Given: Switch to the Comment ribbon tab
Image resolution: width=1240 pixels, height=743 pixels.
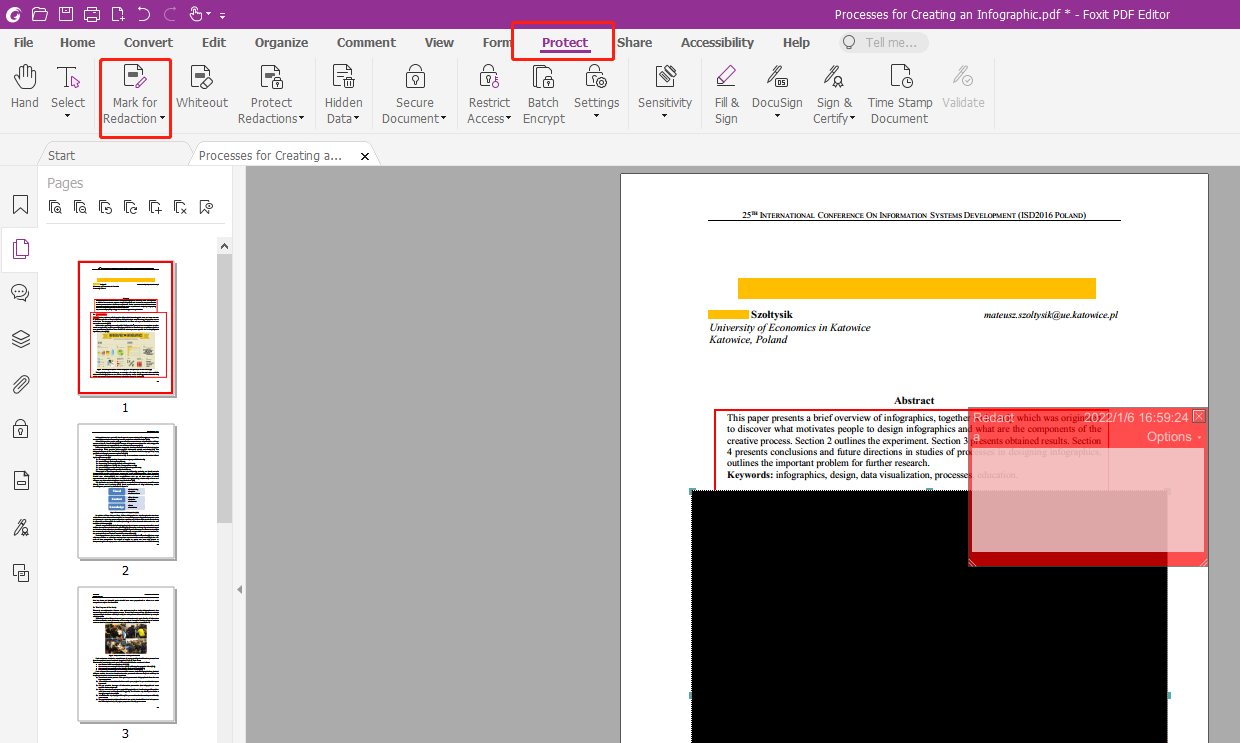Looking at the screenshot, I should point(366,43).
